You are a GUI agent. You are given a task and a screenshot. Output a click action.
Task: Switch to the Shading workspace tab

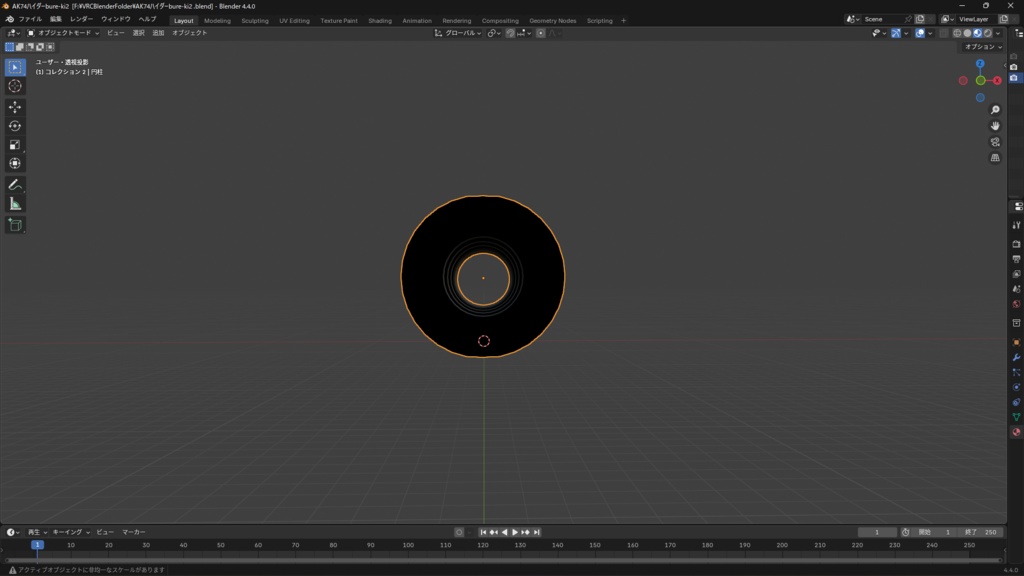(x=380, y=21)
